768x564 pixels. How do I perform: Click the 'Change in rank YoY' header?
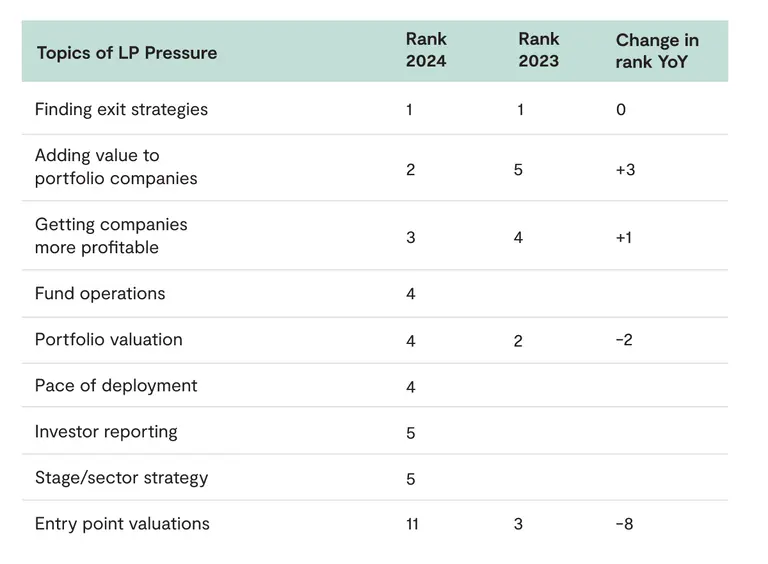(x=657, y=51)
